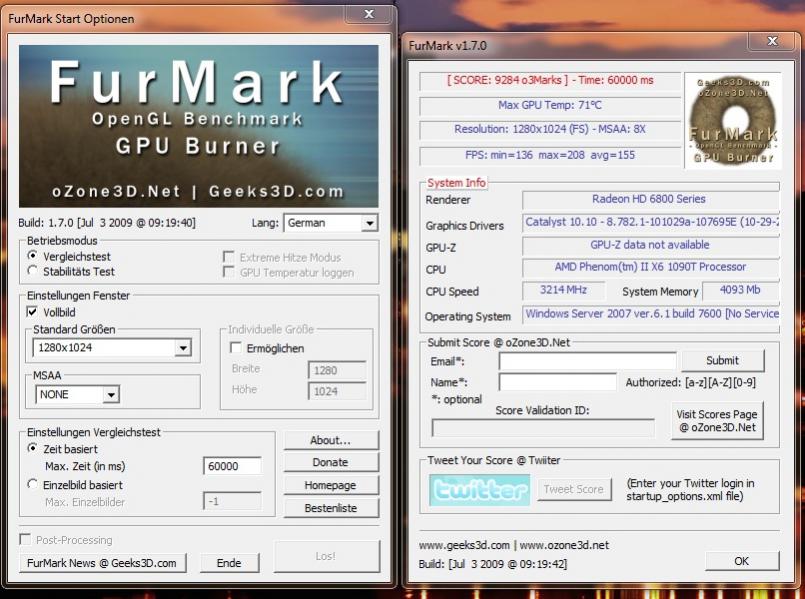The height and width of the screenshot is (599, 805).
Task: Click the About... button
Action: point(331,440)
